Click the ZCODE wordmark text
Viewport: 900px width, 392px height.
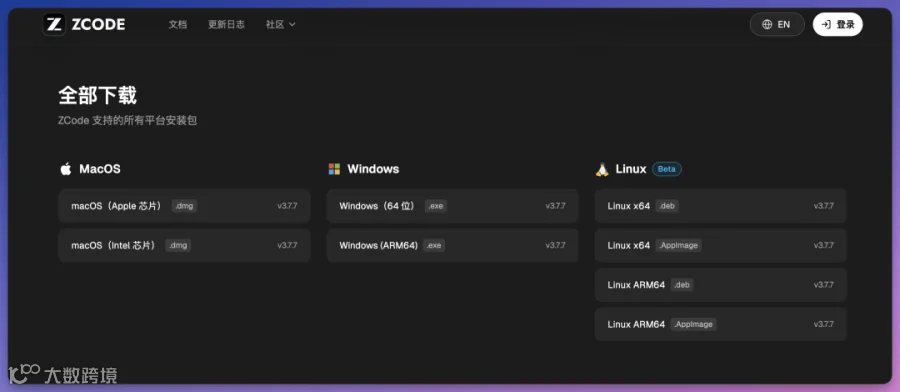tap(98, 25)
